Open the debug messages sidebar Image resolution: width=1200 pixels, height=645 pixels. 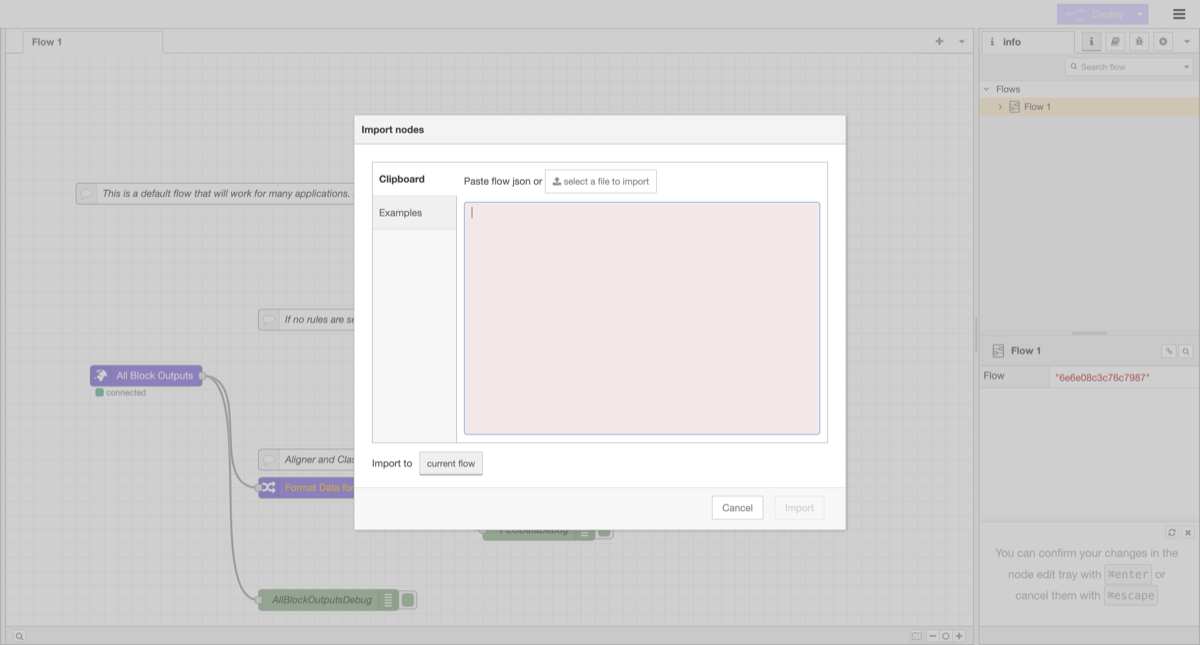pos(1138,41)
